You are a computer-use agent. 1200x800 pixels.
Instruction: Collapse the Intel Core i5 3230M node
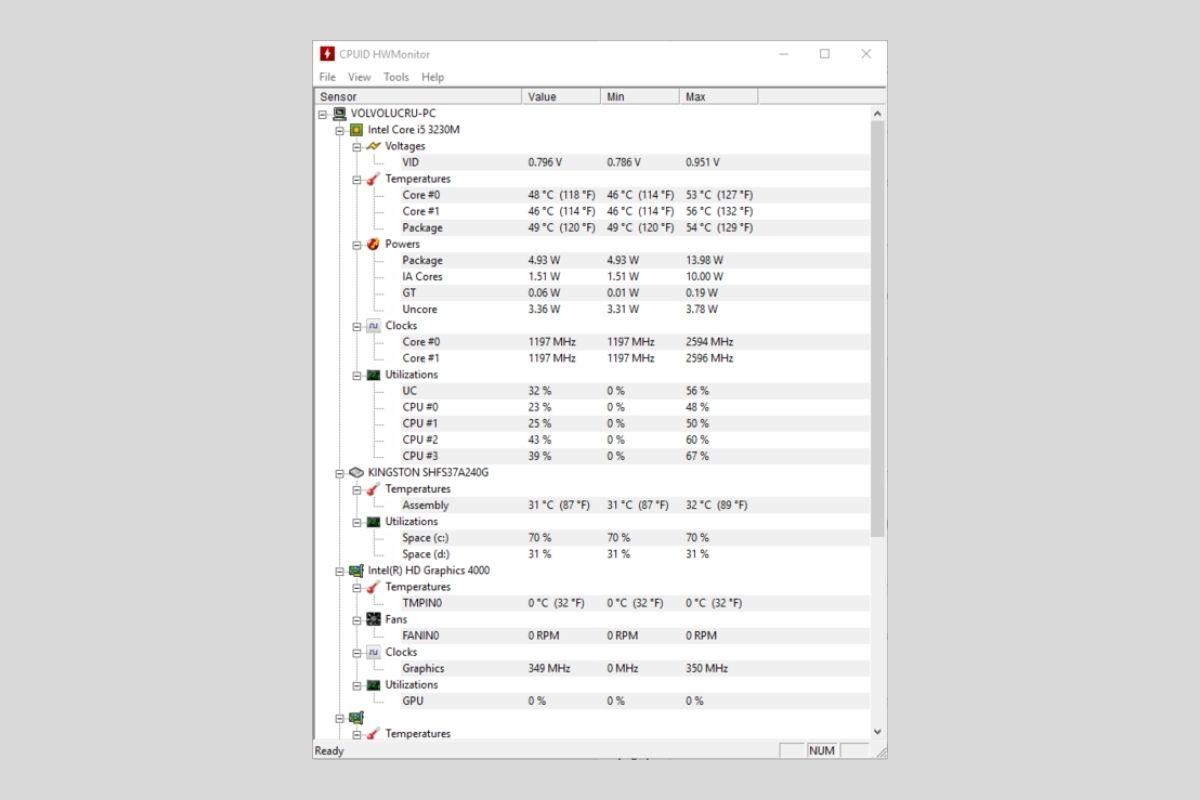[340, 130]
